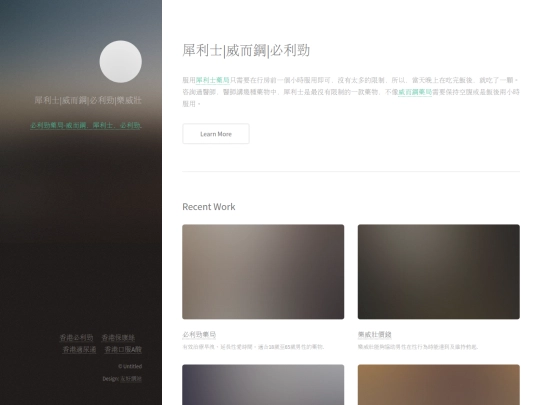This screenshot has height=405, width=540.
Task: Click the 必利勁藥局 title under the first image
Action: point(199,334)
